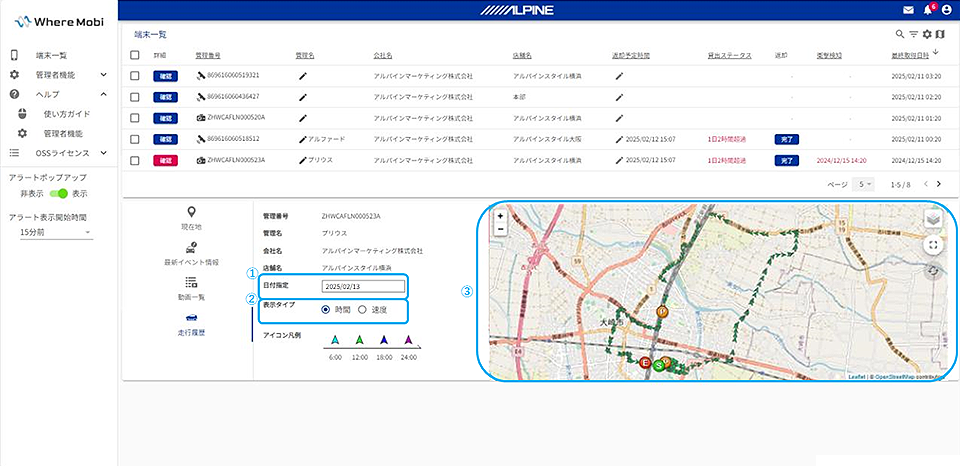Edit 管理名 pencil next to プリウス
This screenshot has height=466, width=960.
(302, 160)
